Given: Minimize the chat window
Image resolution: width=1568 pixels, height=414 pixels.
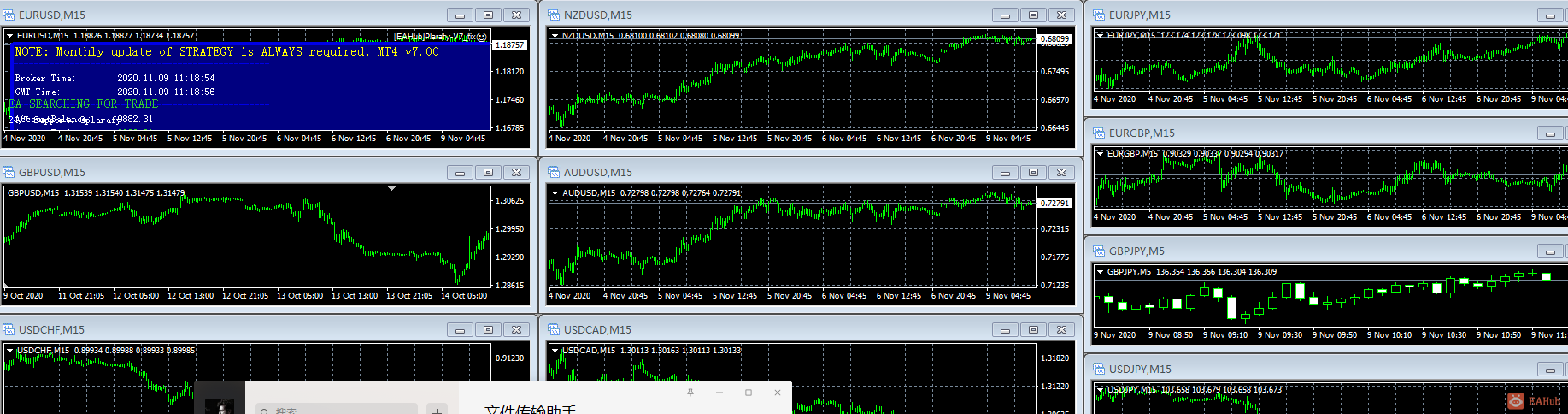Looking at the screenshot, I should click(719, 393).
